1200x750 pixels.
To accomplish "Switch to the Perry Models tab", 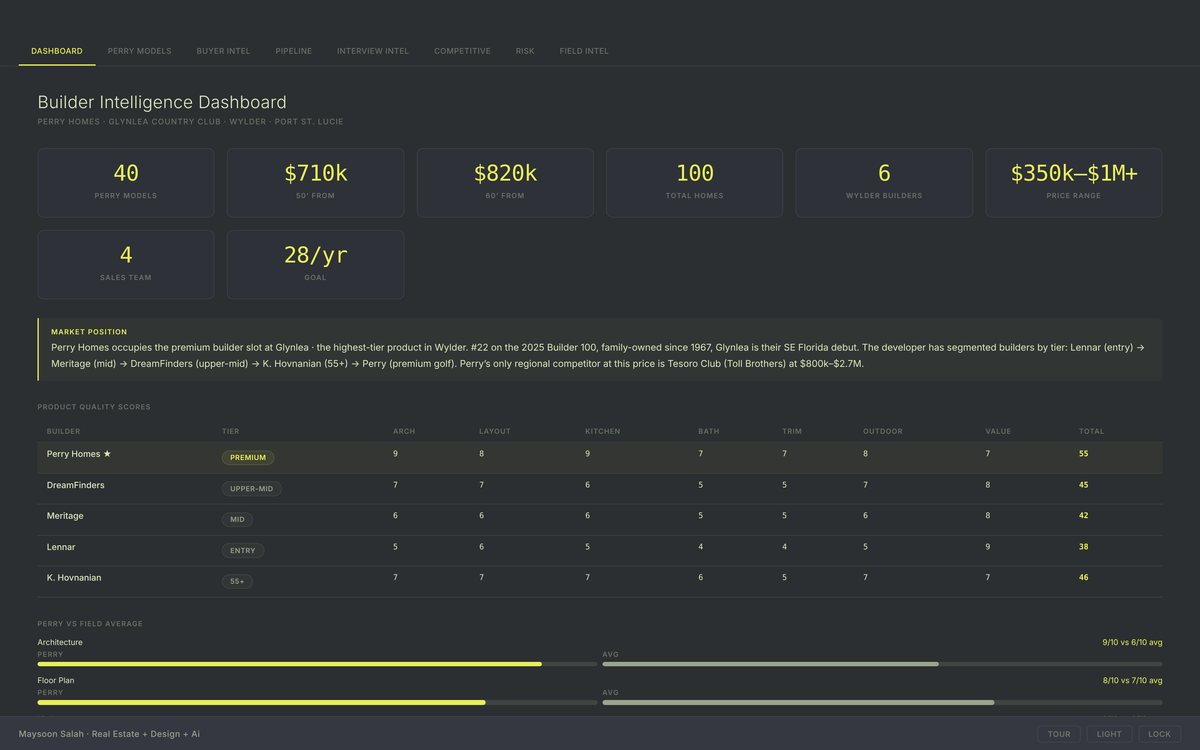I will pos(140,51).
